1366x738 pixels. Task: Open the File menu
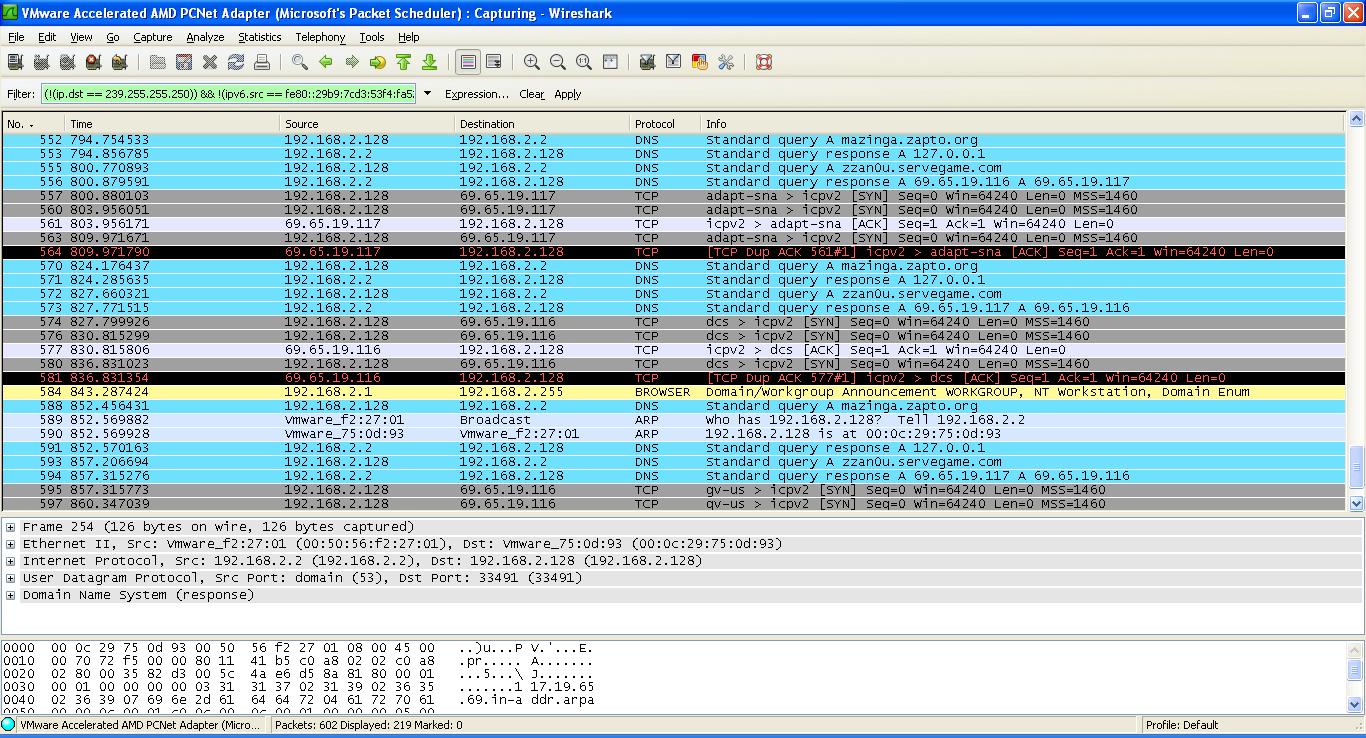coord(16,37)
